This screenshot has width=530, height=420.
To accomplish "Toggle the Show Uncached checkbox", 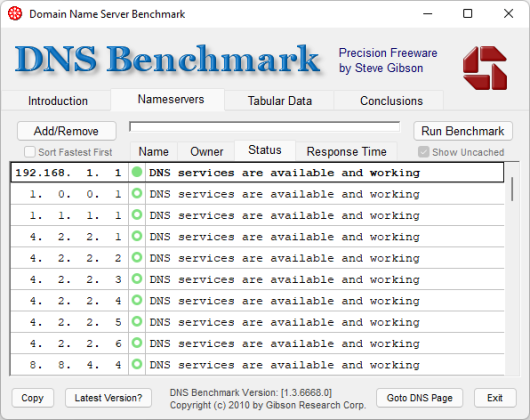I will [x=423, y=152].
